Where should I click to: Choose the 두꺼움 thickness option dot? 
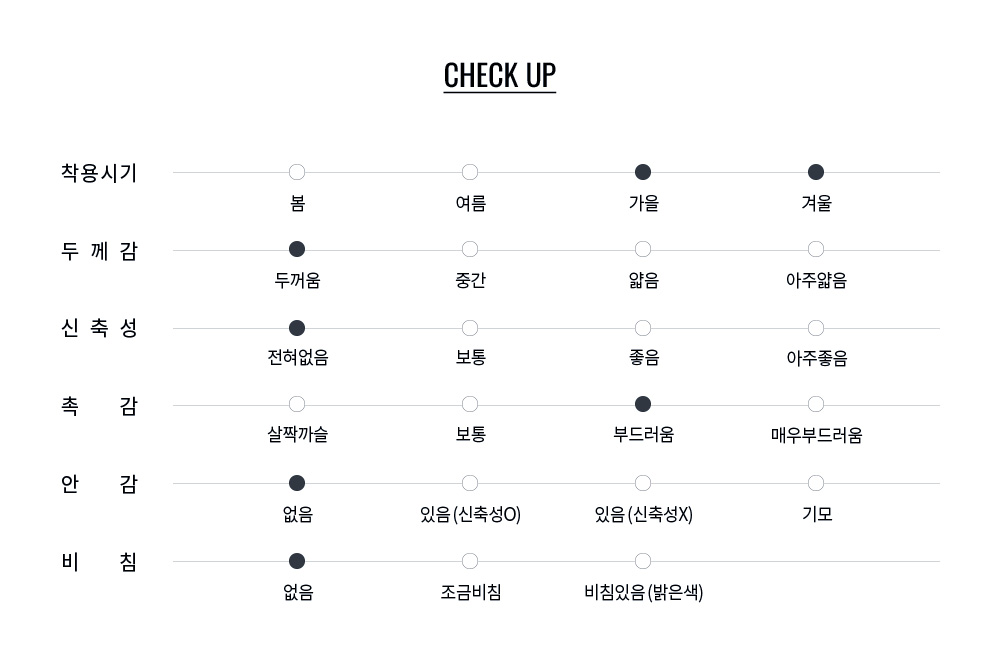(297, 249)
